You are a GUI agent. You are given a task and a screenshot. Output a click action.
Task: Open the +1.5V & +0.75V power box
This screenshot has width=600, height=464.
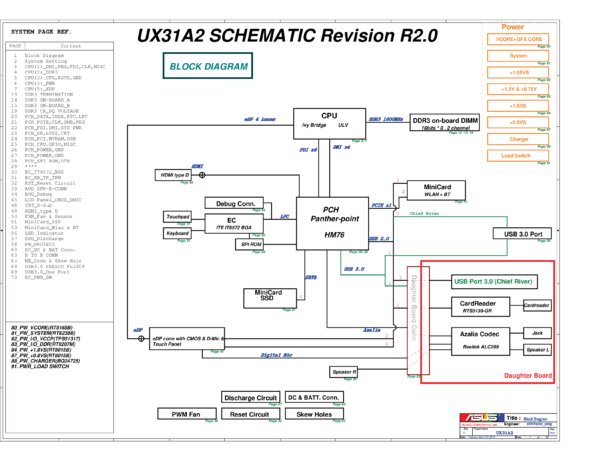(x=518, y=89)
